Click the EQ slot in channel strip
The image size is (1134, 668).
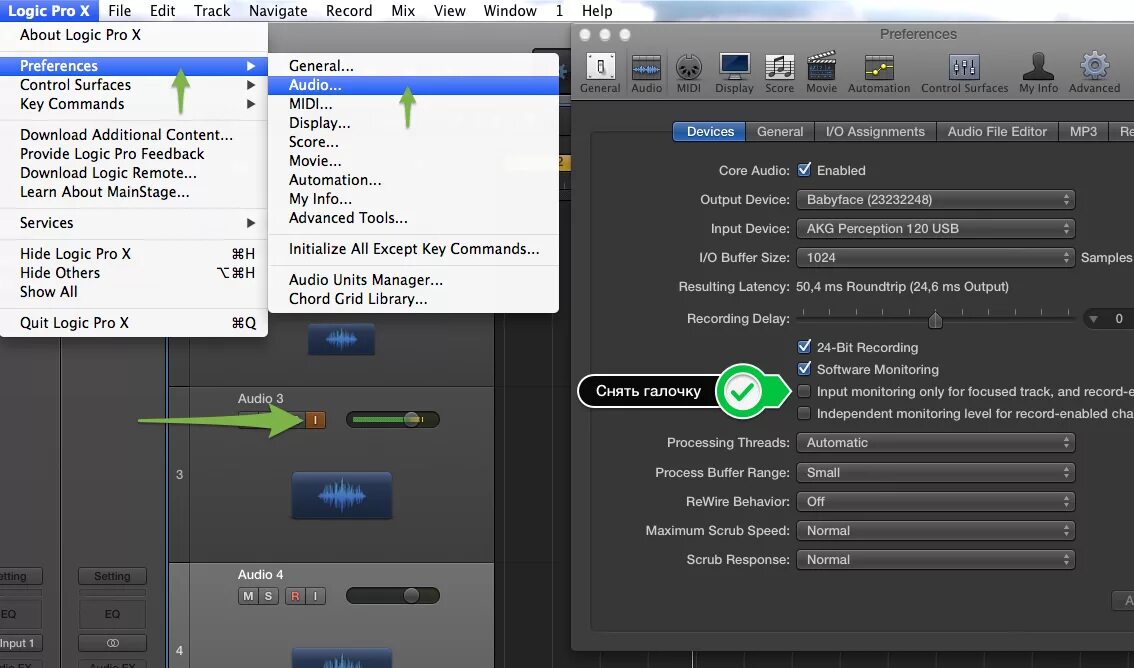[x=112, y=614]
